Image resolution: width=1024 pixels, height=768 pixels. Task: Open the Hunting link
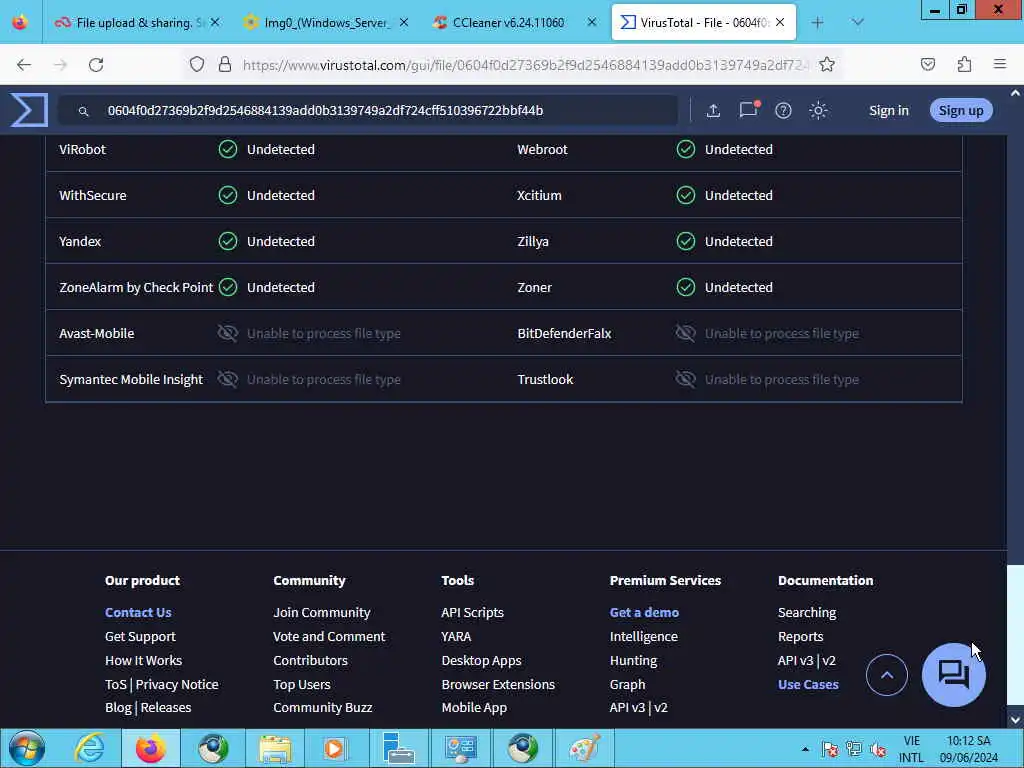pyautogui.click(x=633, y=660)
